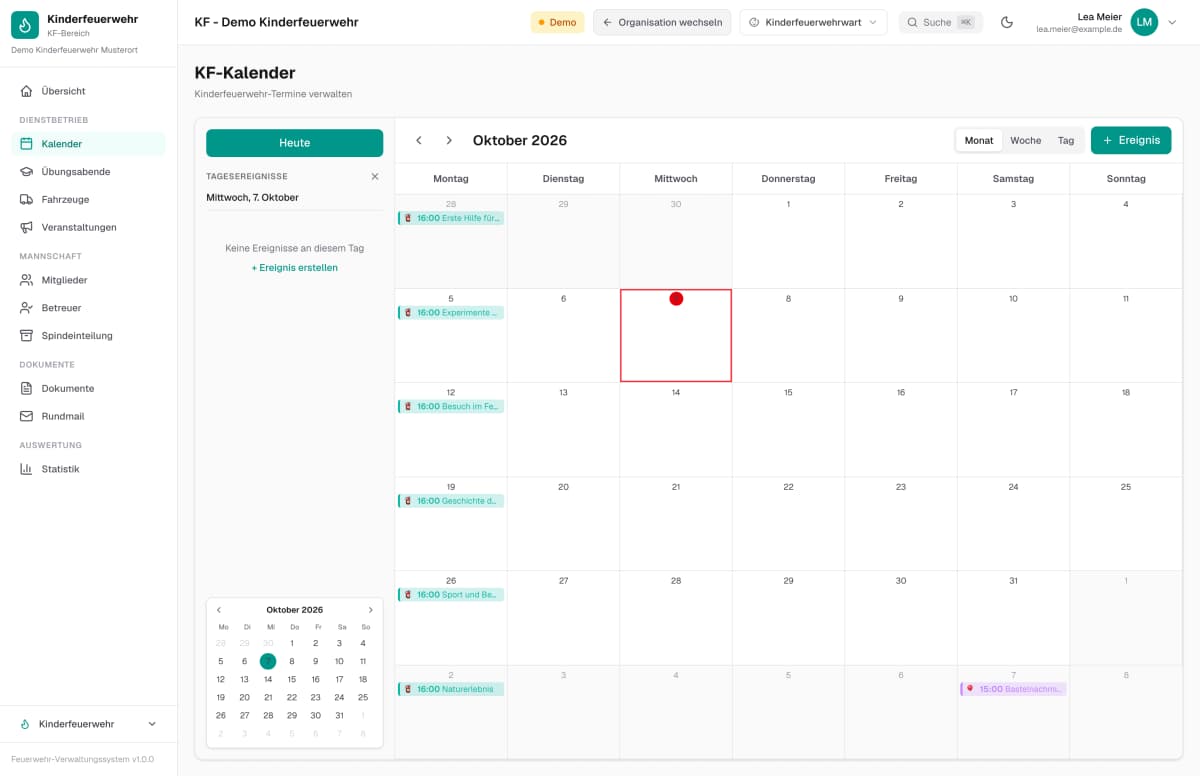The height and width of the screenshot is (776, 1200).
Task: Switch to Monat view
Action: click(x=979, y=141)
